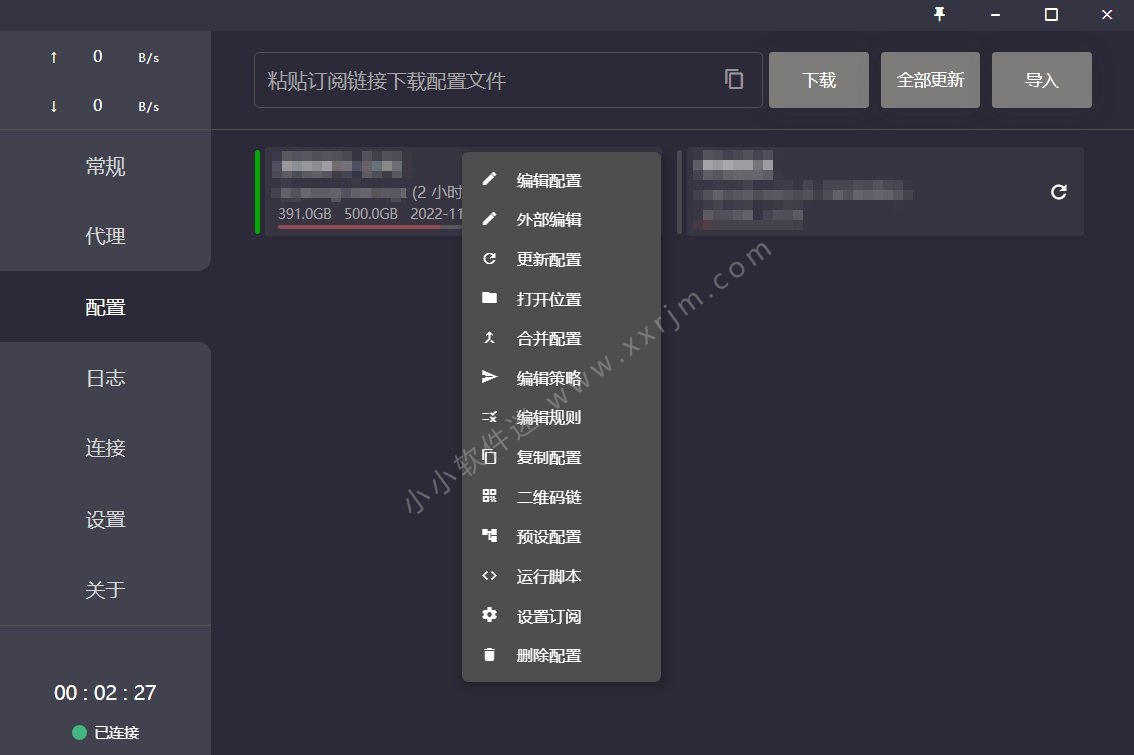Image resolution: width=1134 pixels, height=755 pixels.
Task: Click the gear icon beside 设置订阅
Action: pyautogui.click(x=490, y=615)
